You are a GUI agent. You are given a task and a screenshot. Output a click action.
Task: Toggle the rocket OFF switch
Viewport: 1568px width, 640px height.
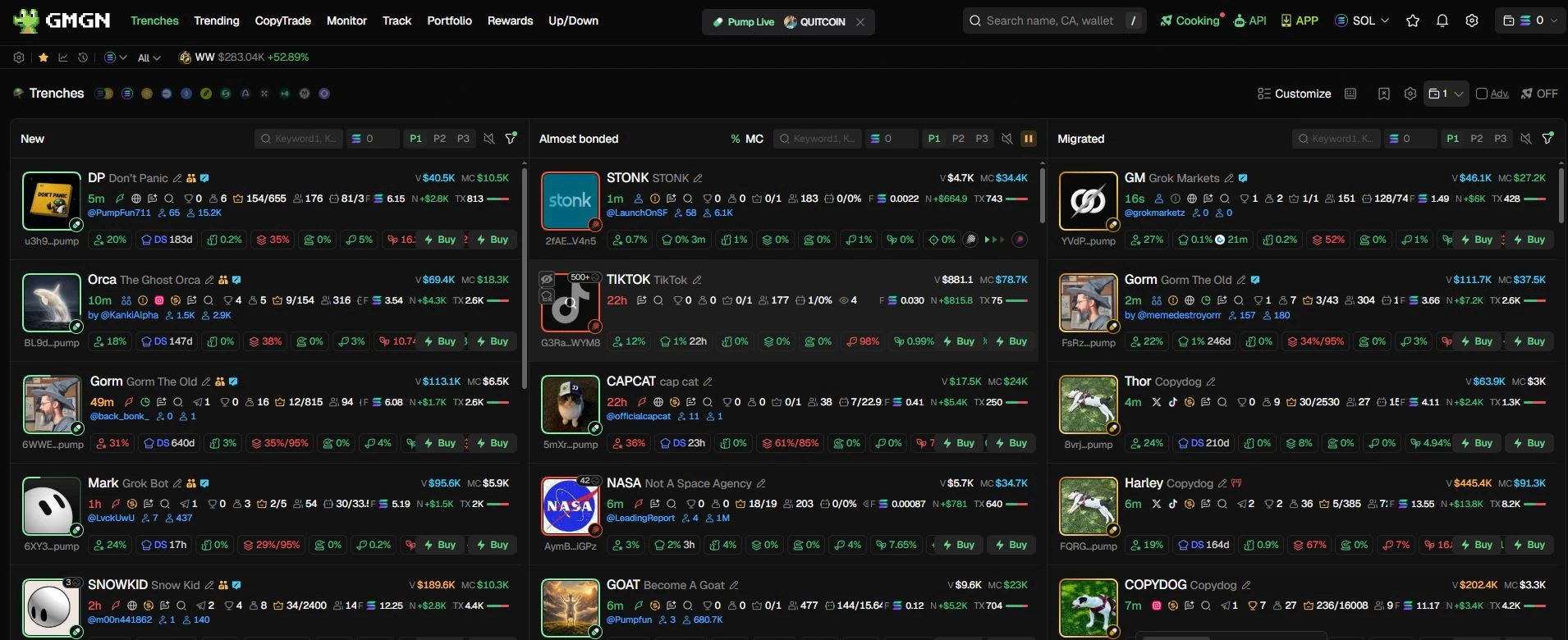[1539, 94]
